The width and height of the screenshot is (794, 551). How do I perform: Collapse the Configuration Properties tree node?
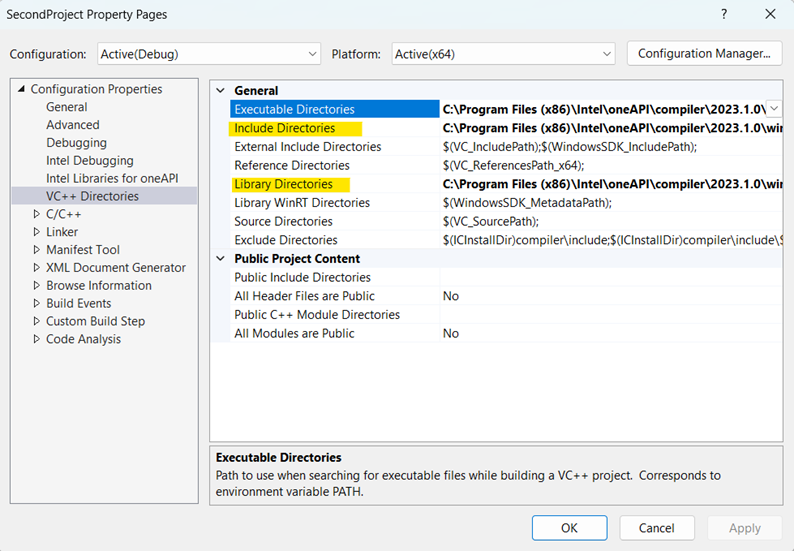point(22,90)
